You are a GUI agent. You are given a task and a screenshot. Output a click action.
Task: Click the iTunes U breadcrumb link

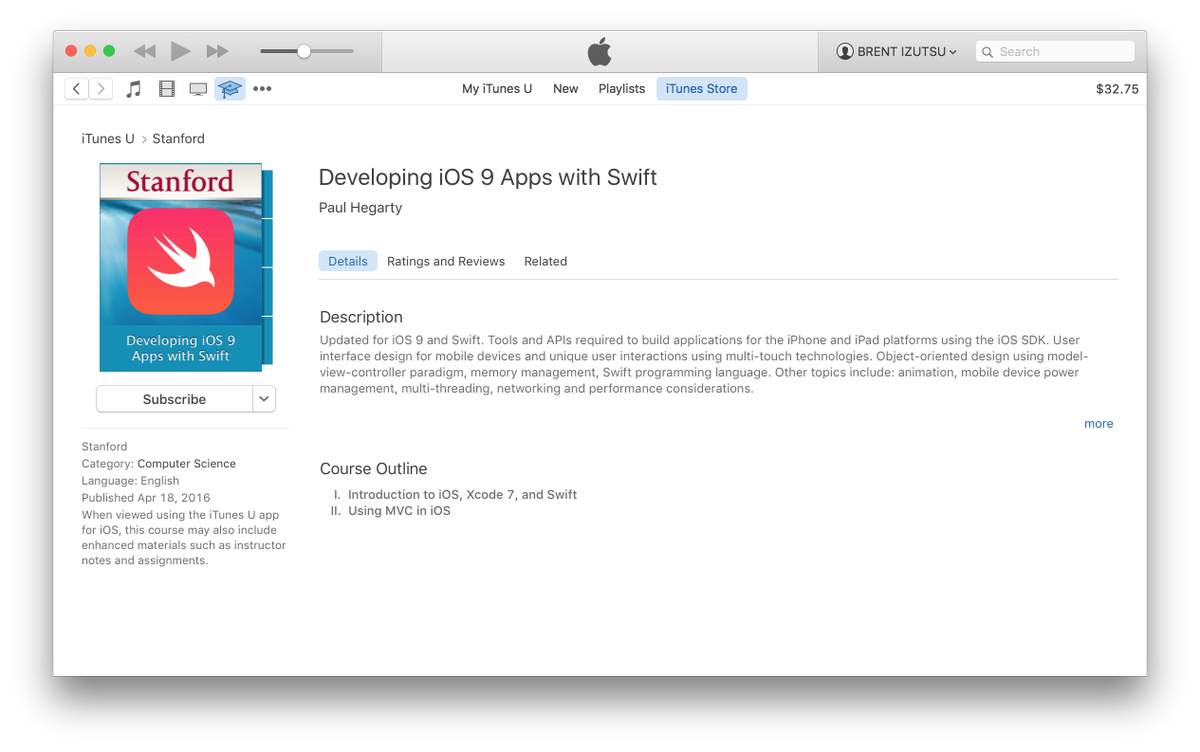point(108,139)
